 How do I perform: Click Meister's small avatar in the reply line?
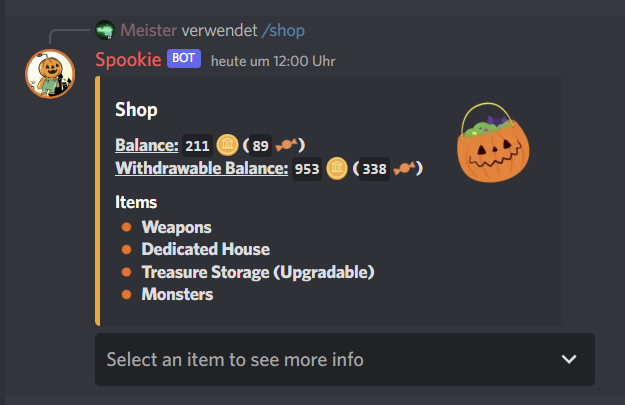105,30
